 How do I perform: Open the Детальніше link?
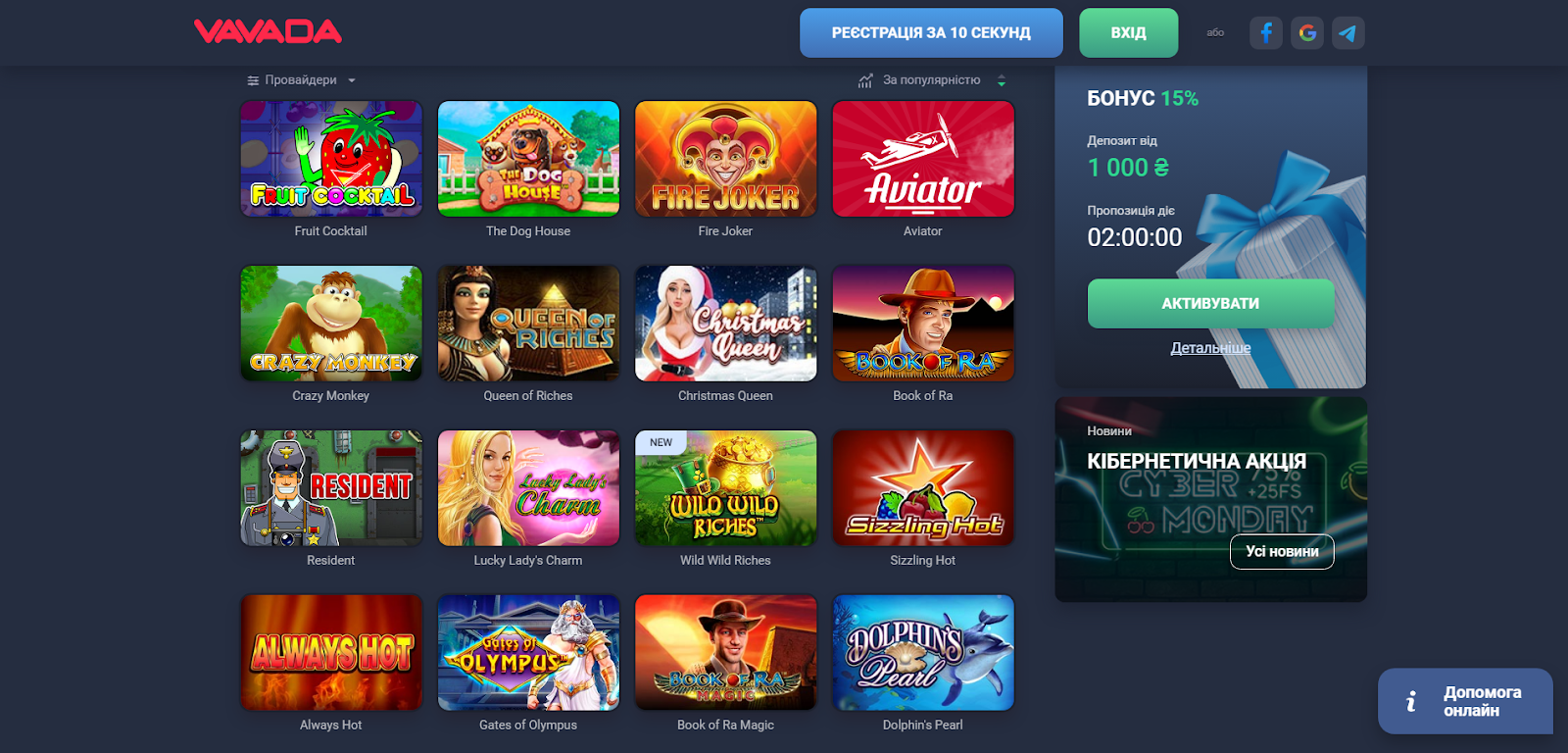pos(1210,348)
